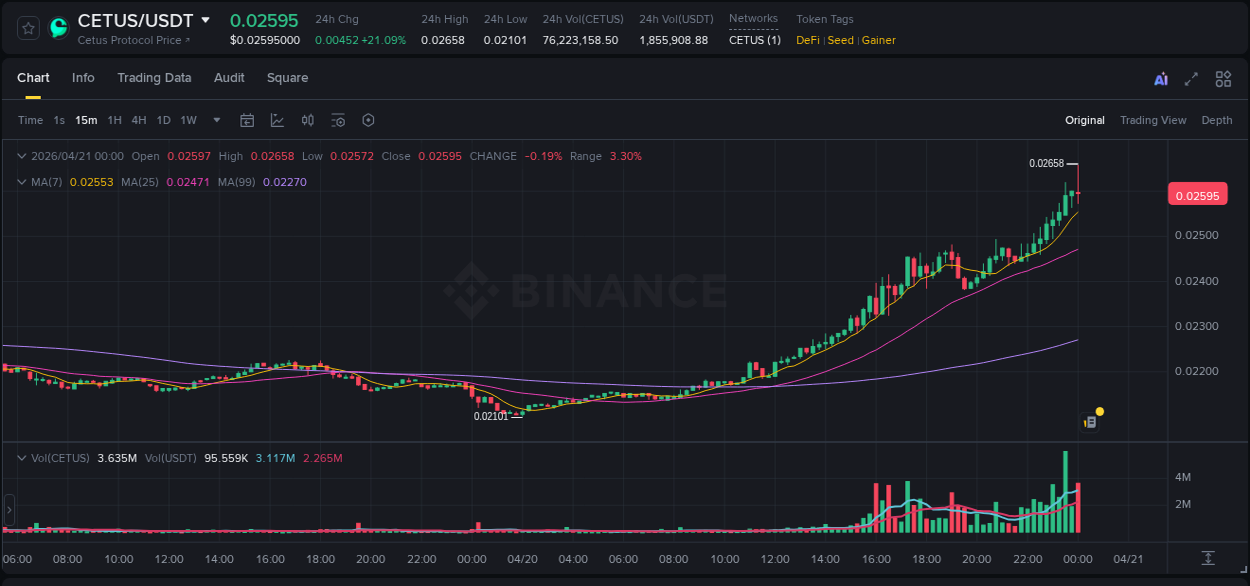Screen dimensions: 1250x586
Task: Open CETUS/USDT pair selector dropdown
Action: click(206, 20)
